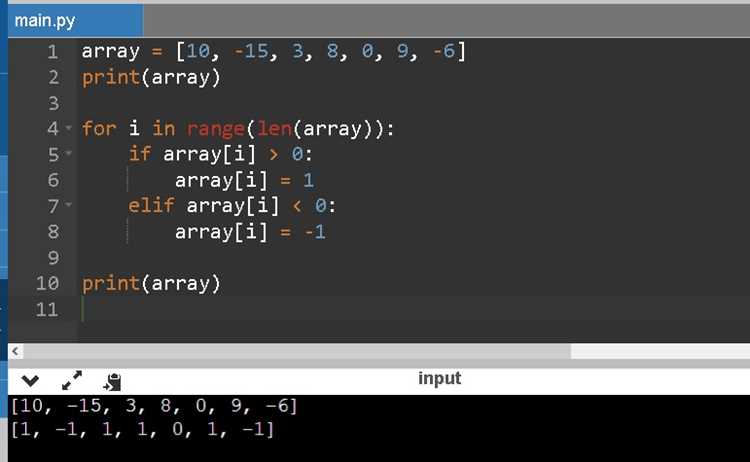This screenshot has width=750, height=462.
Task: Click the range keyword in the for loop
Action: pyautogui.click(x=216, y=129)
